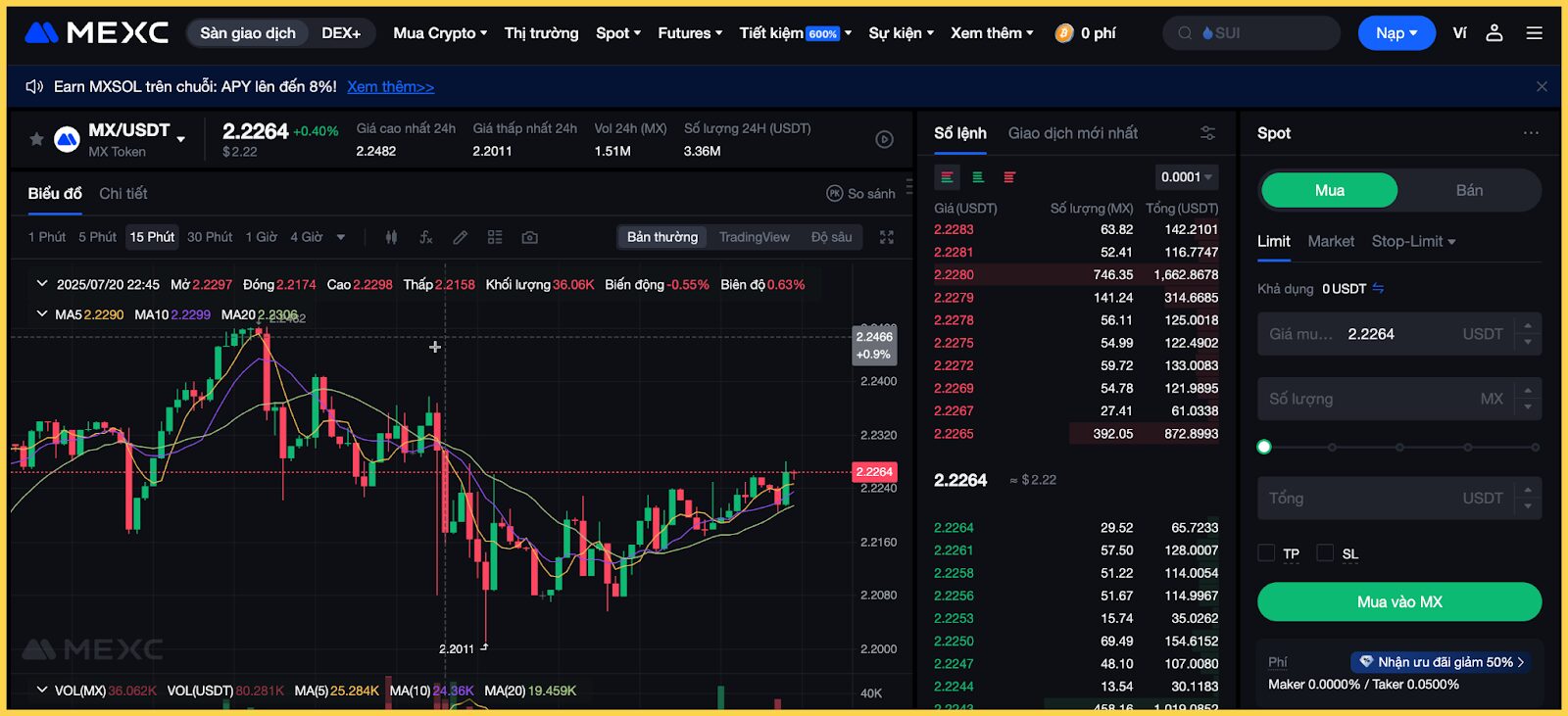Open the candlestick chart type icon

tap(391, 237)
